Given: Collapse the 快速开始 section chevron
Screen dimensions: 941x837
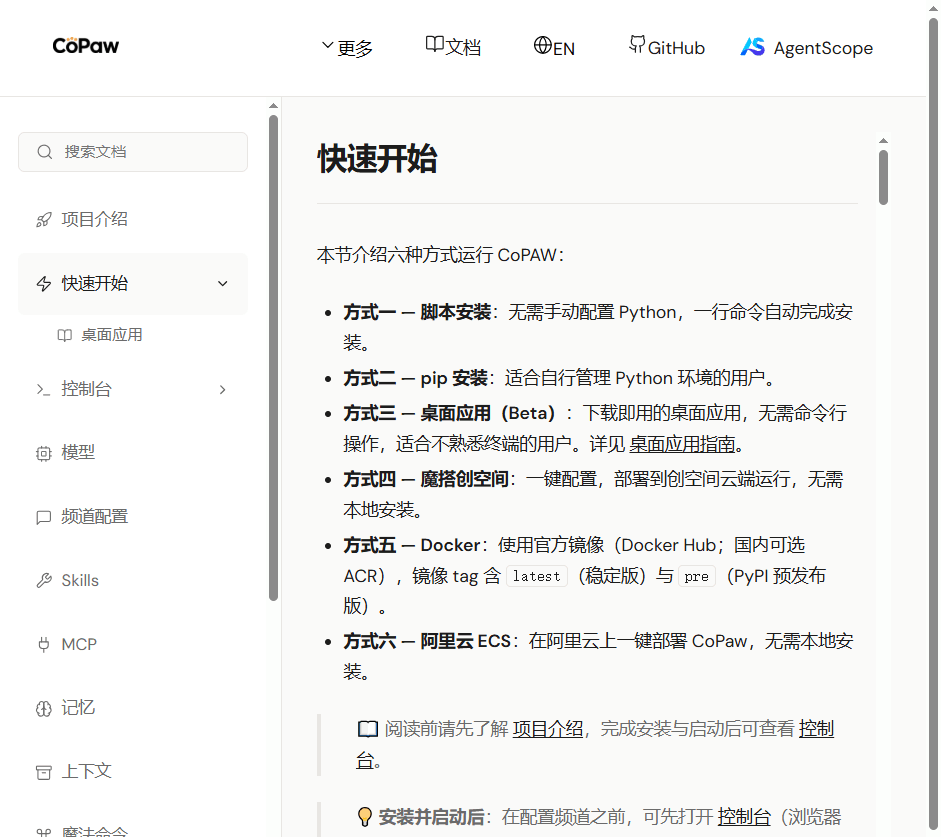Looking at the screenshot, I should pyautogui.click(x=223, y=284).
